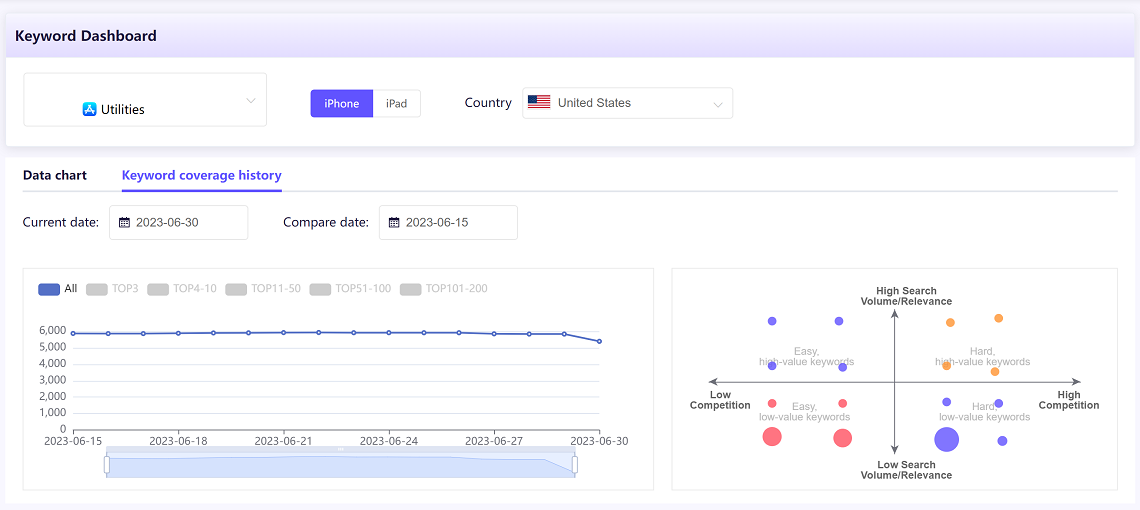Click the largest purple bubble in Hard low-value quadrant
Screen dimensions: 1140x510
pyautogui.click(x=946, y=439)
